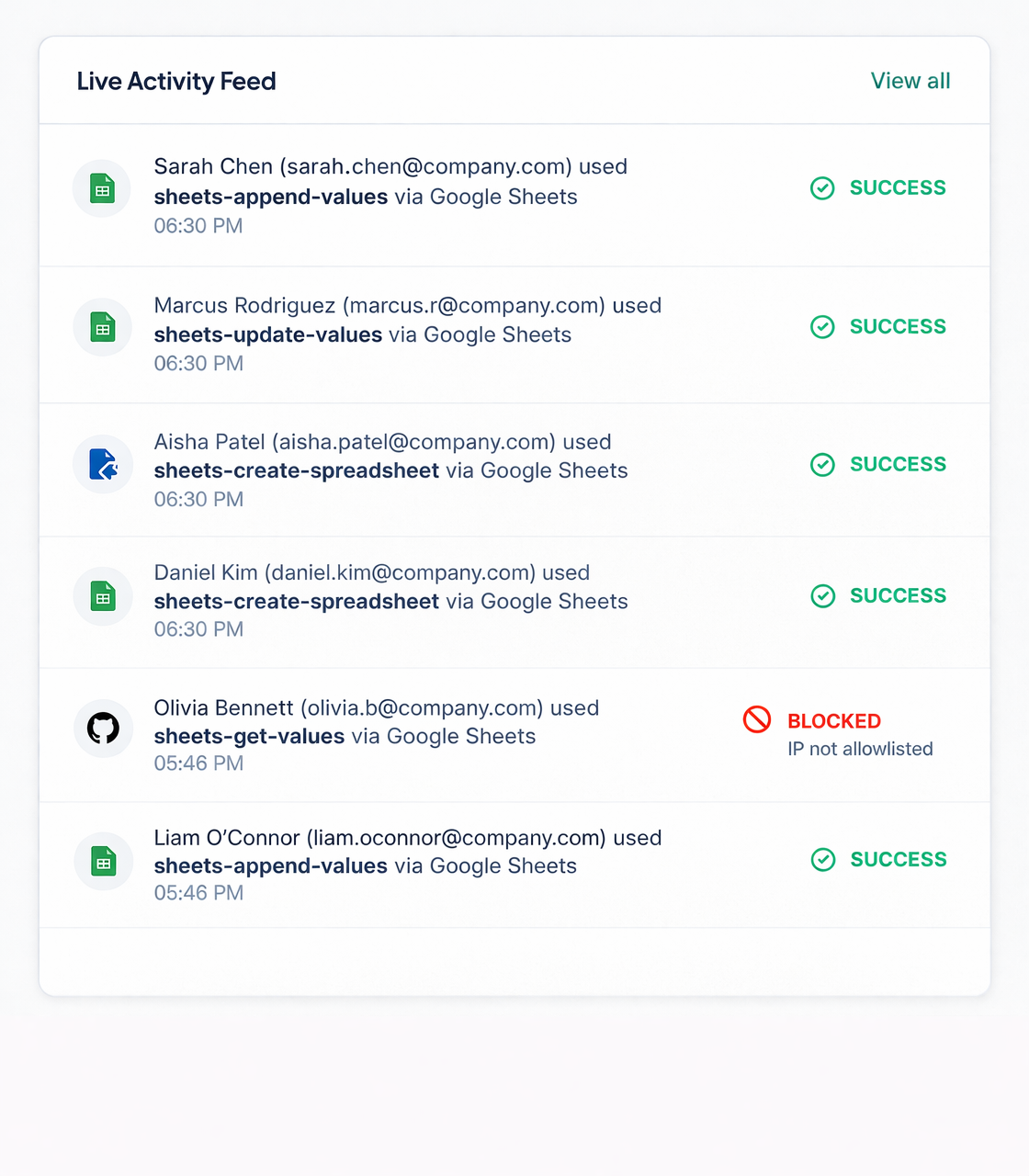Click the Google Sheets icon on Daniel Kim's row

pos(103,596)
